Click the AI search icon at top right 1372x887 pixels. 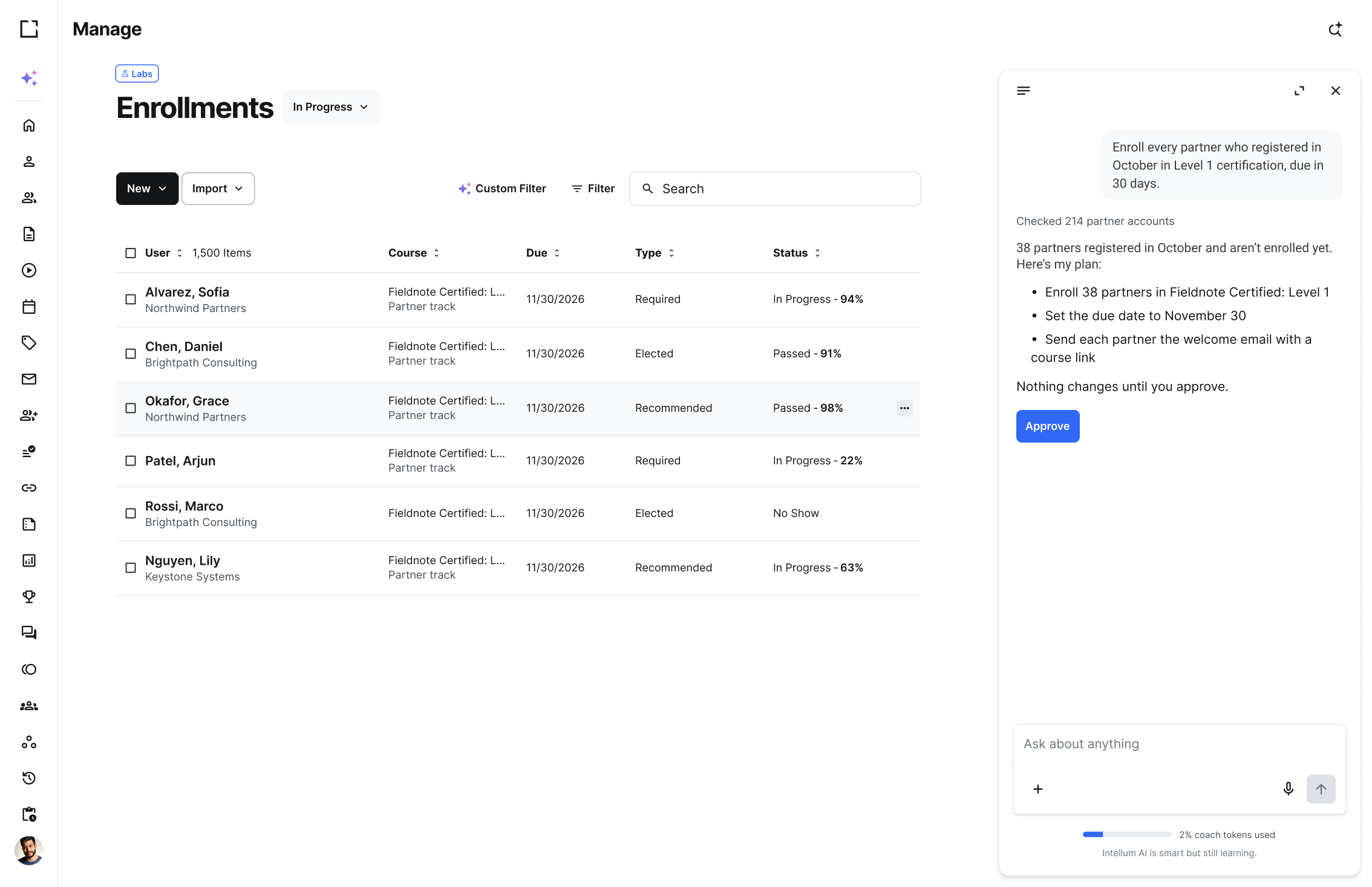tap(1336, 29)
